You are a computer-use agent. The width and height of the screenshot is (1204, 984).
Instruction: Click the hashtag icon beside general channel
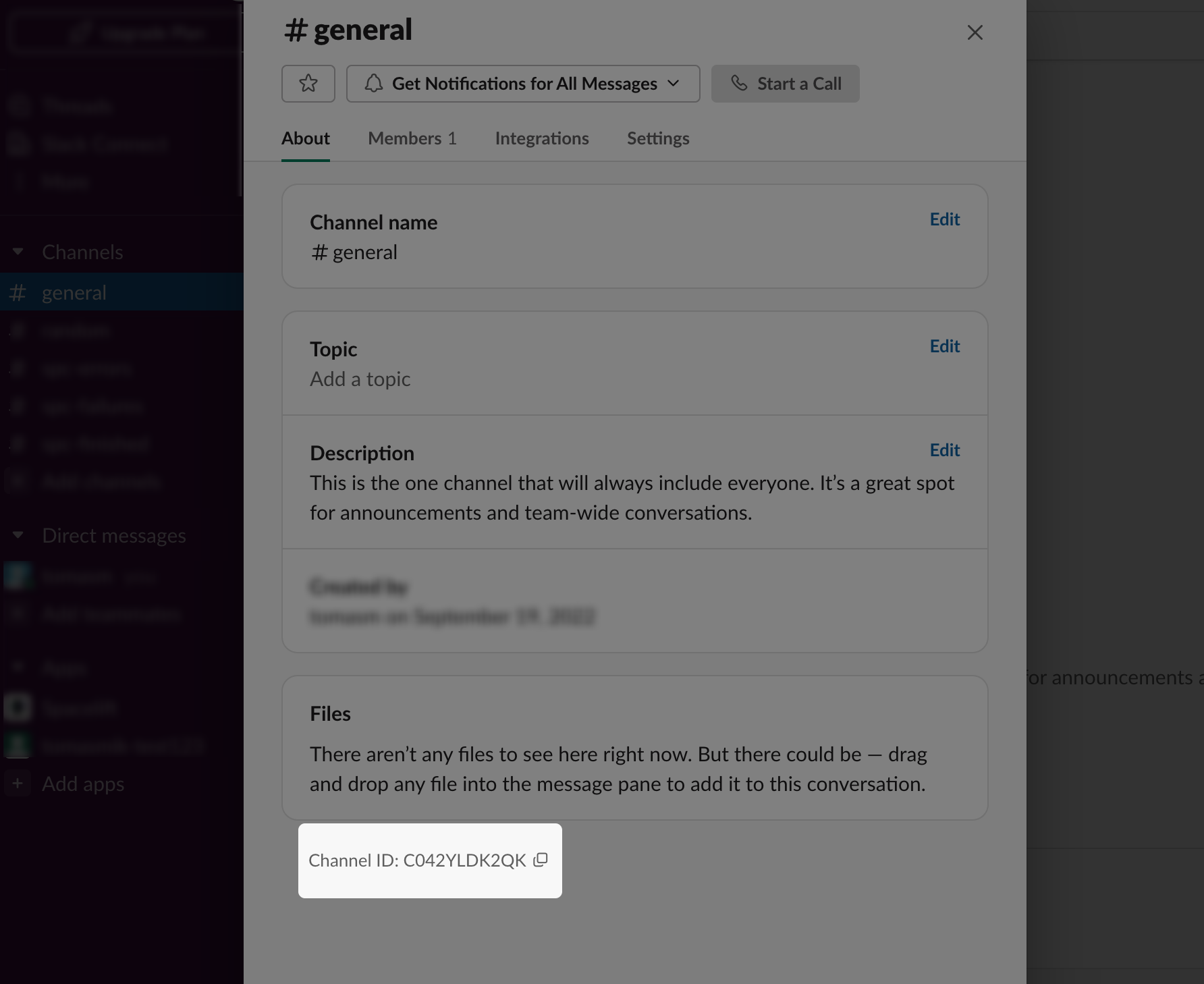click(17, 292)
